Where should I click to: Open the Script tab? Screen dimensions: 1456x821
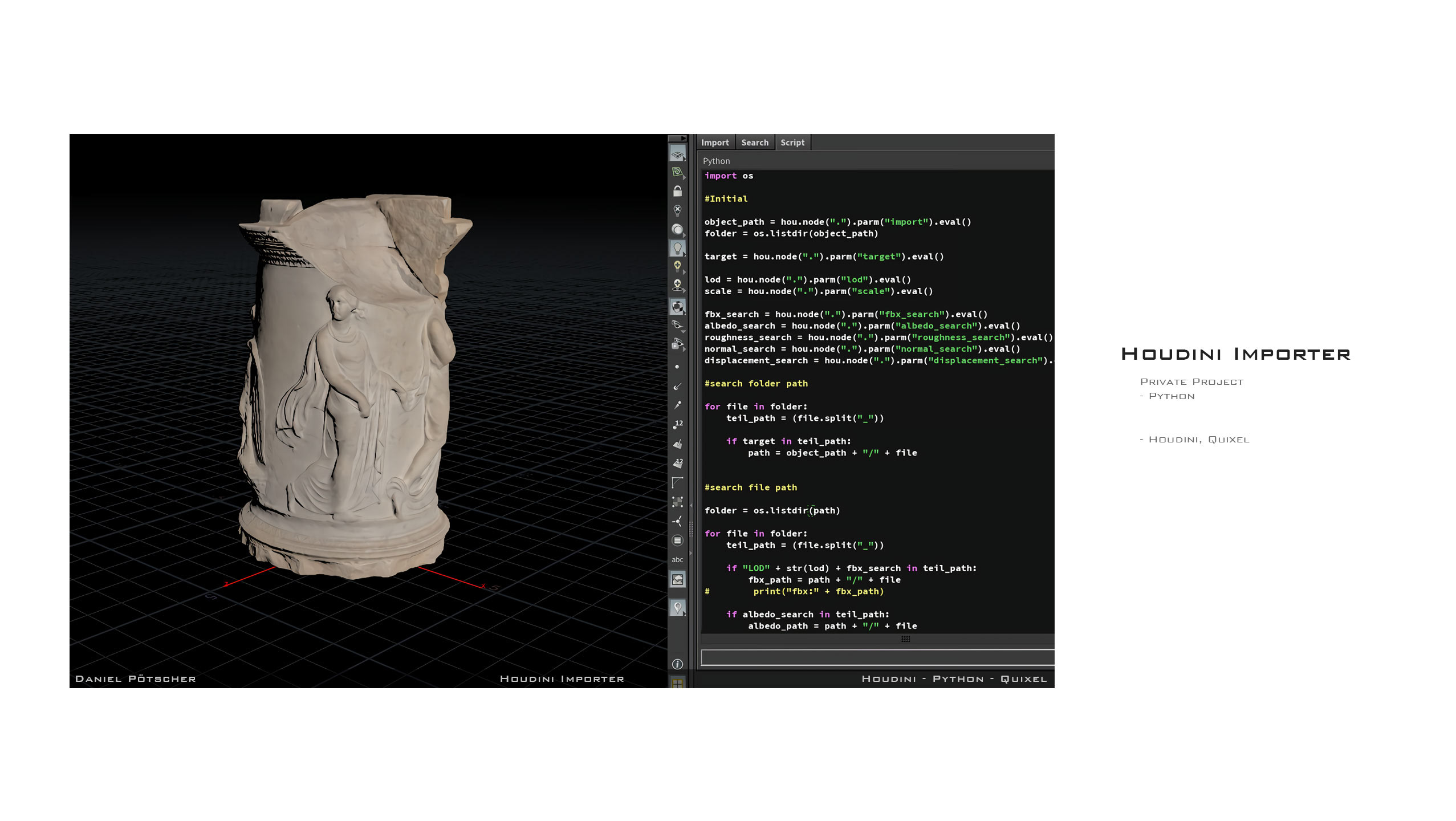[792, 143]
